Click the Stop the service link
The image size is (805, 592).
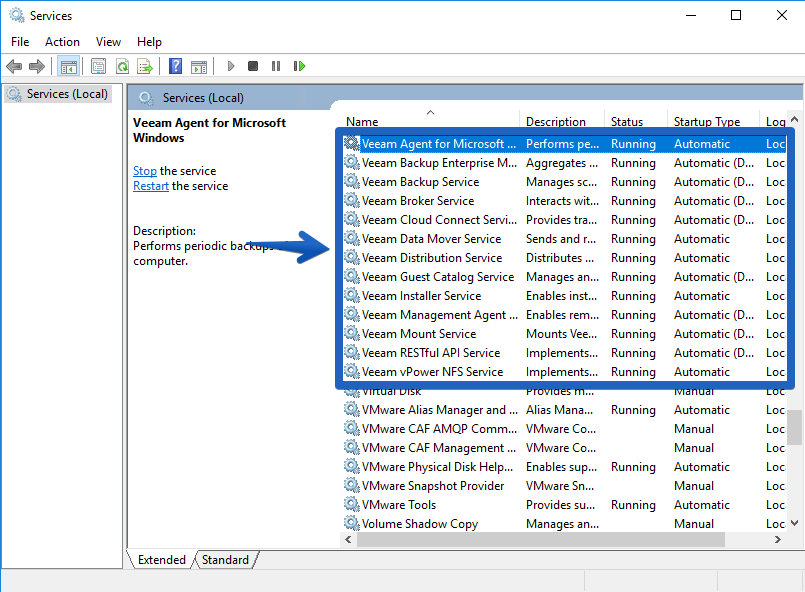(145, 171)
